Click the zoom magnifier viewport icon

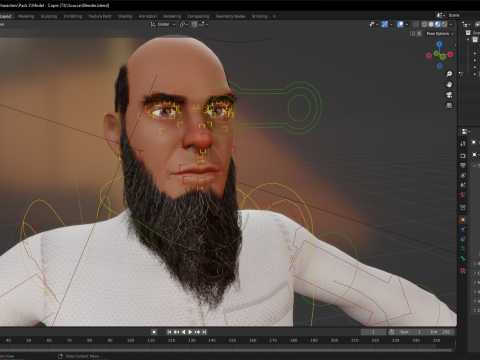coord(449,74)
